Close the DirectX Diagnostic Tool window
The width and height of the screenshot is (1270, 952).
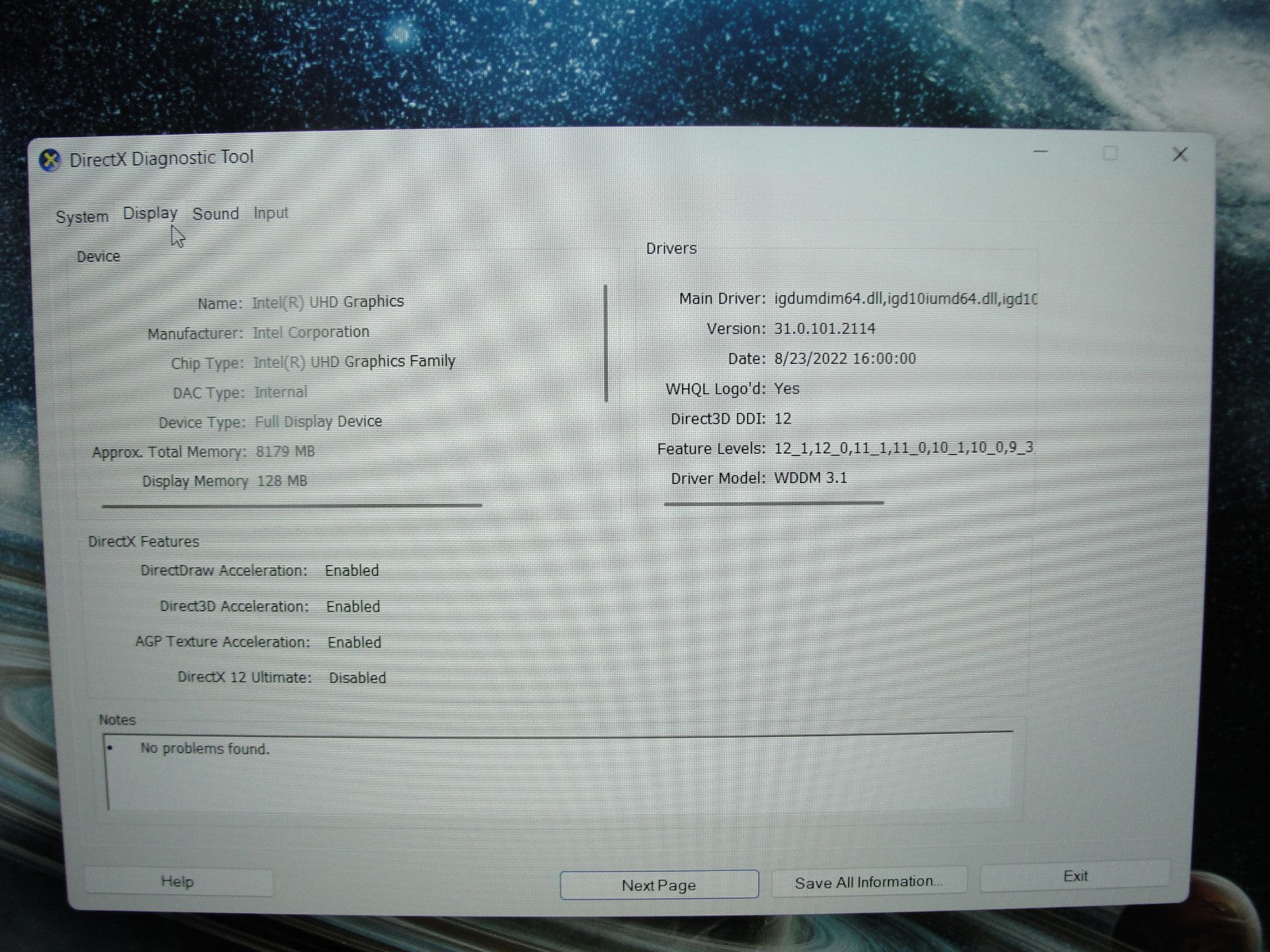click(1180, 155)
